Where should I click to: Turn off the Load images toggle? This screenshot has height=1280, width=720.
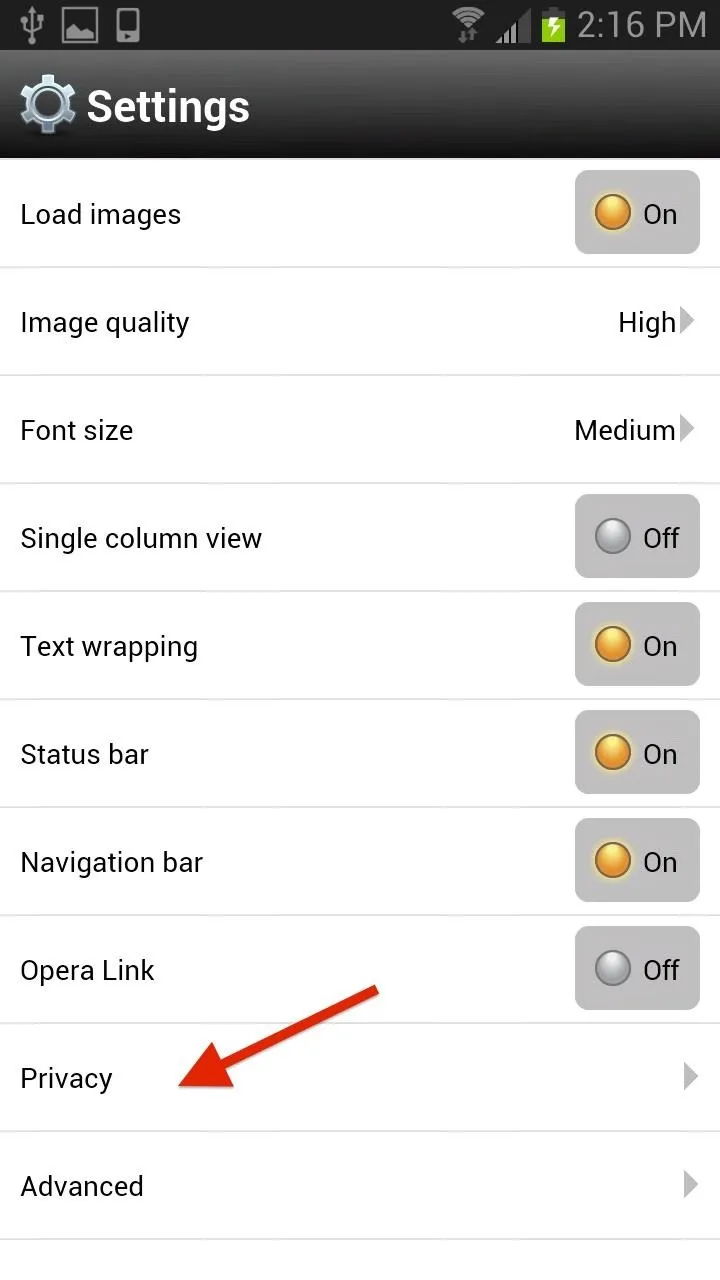[x=637, y=212]
